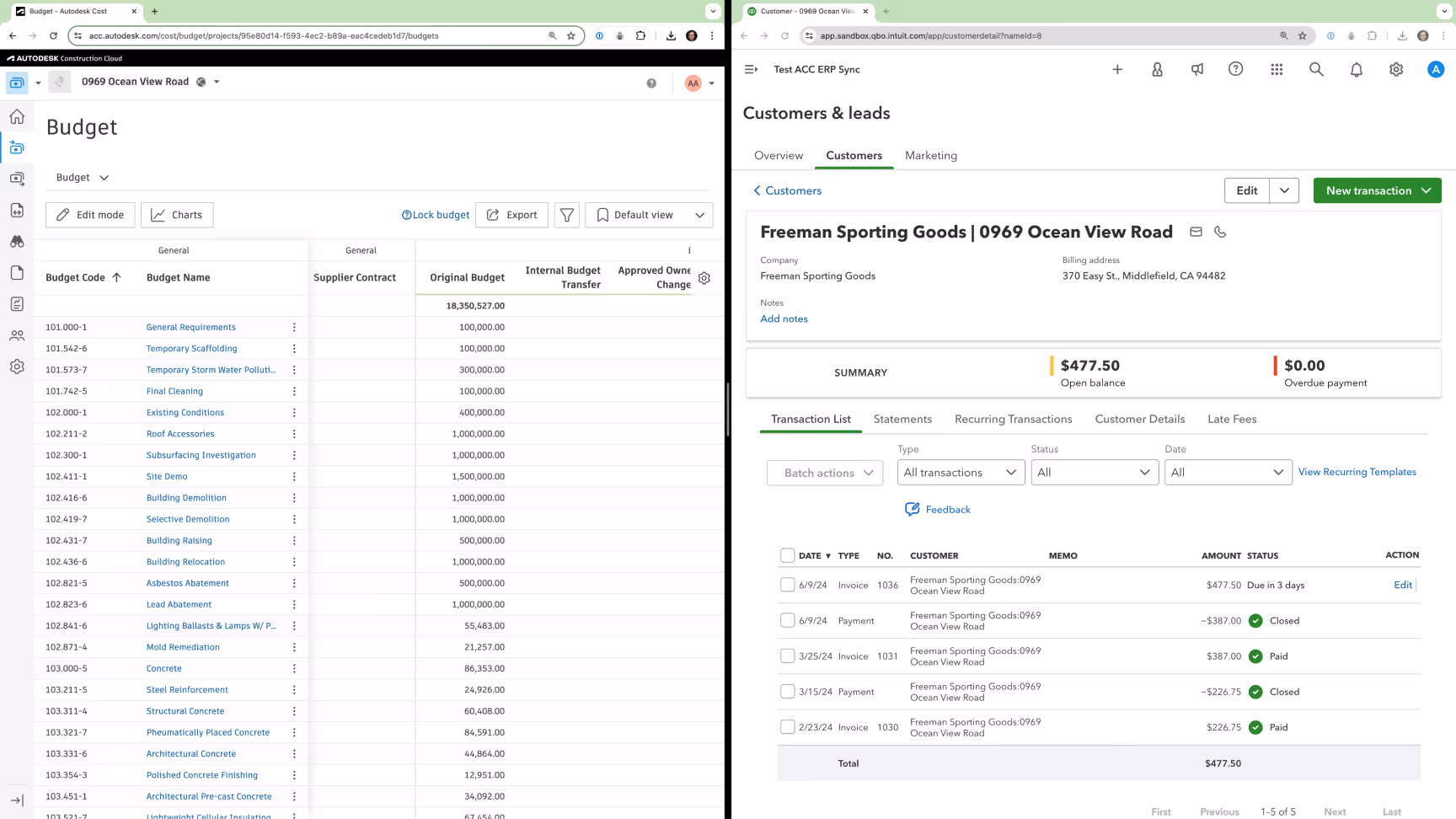The image size is (1456, 819).
Task: Open Autodesk help question mark icon
Action: [x=651, y=83]
